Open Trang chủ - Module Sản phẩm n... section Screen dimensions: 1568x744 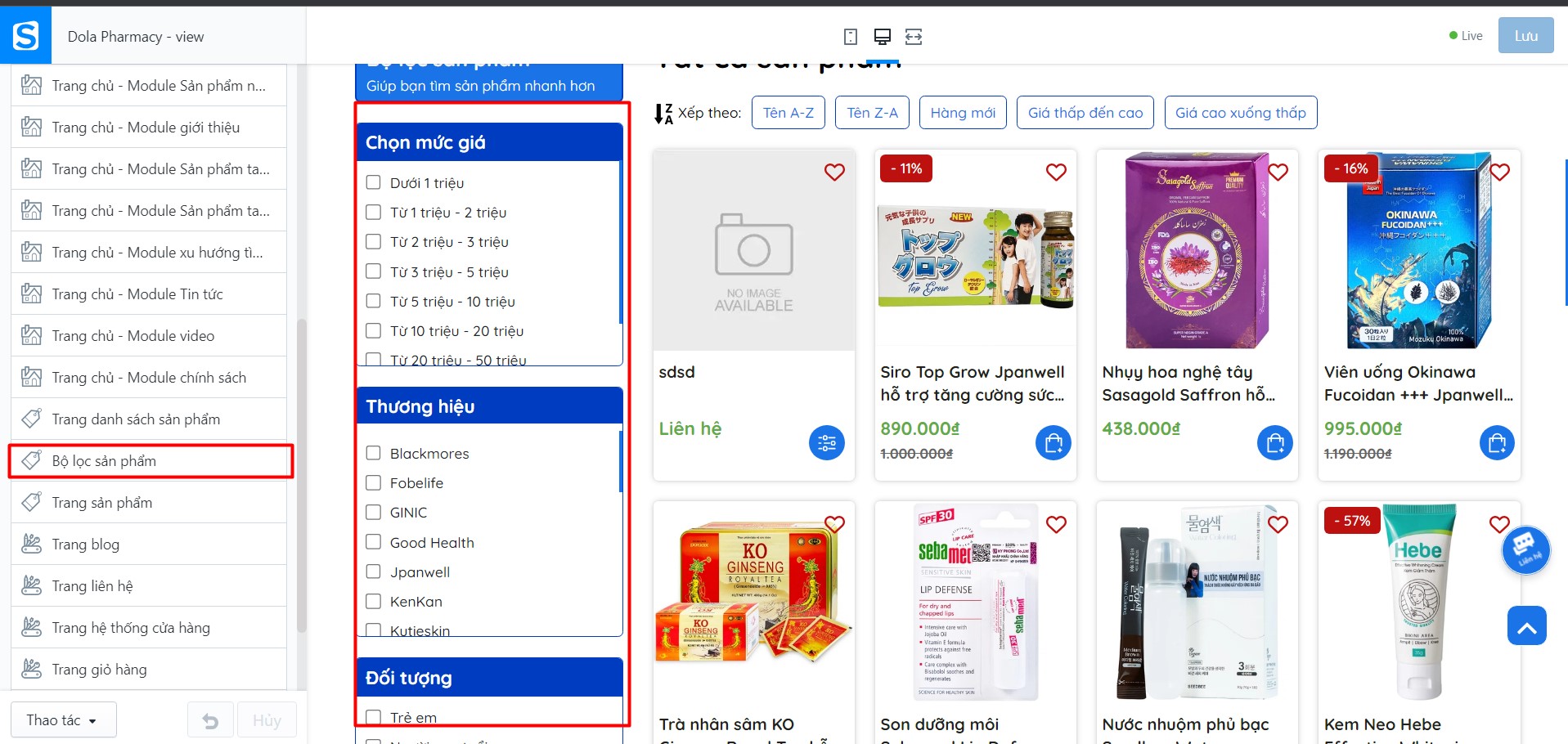click(x=149, y=85)
